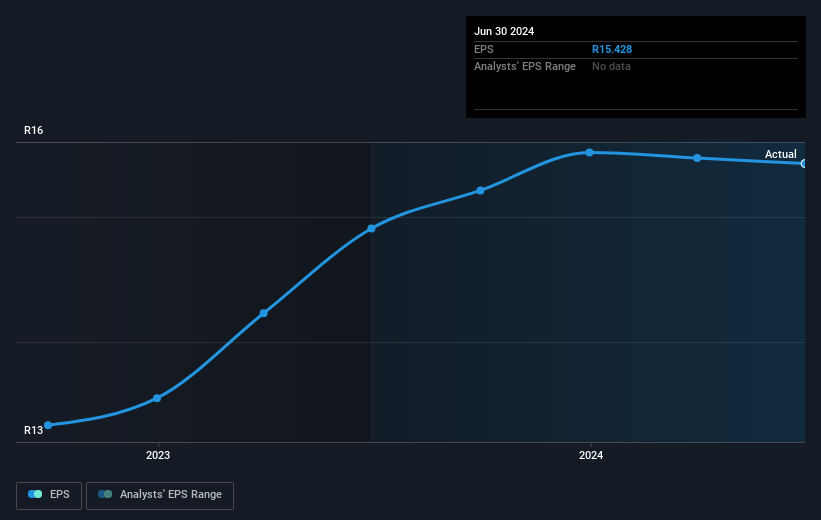Click the Analysts' EPS Range tooltip row label
Screen dimensions: 821x520
525,67
